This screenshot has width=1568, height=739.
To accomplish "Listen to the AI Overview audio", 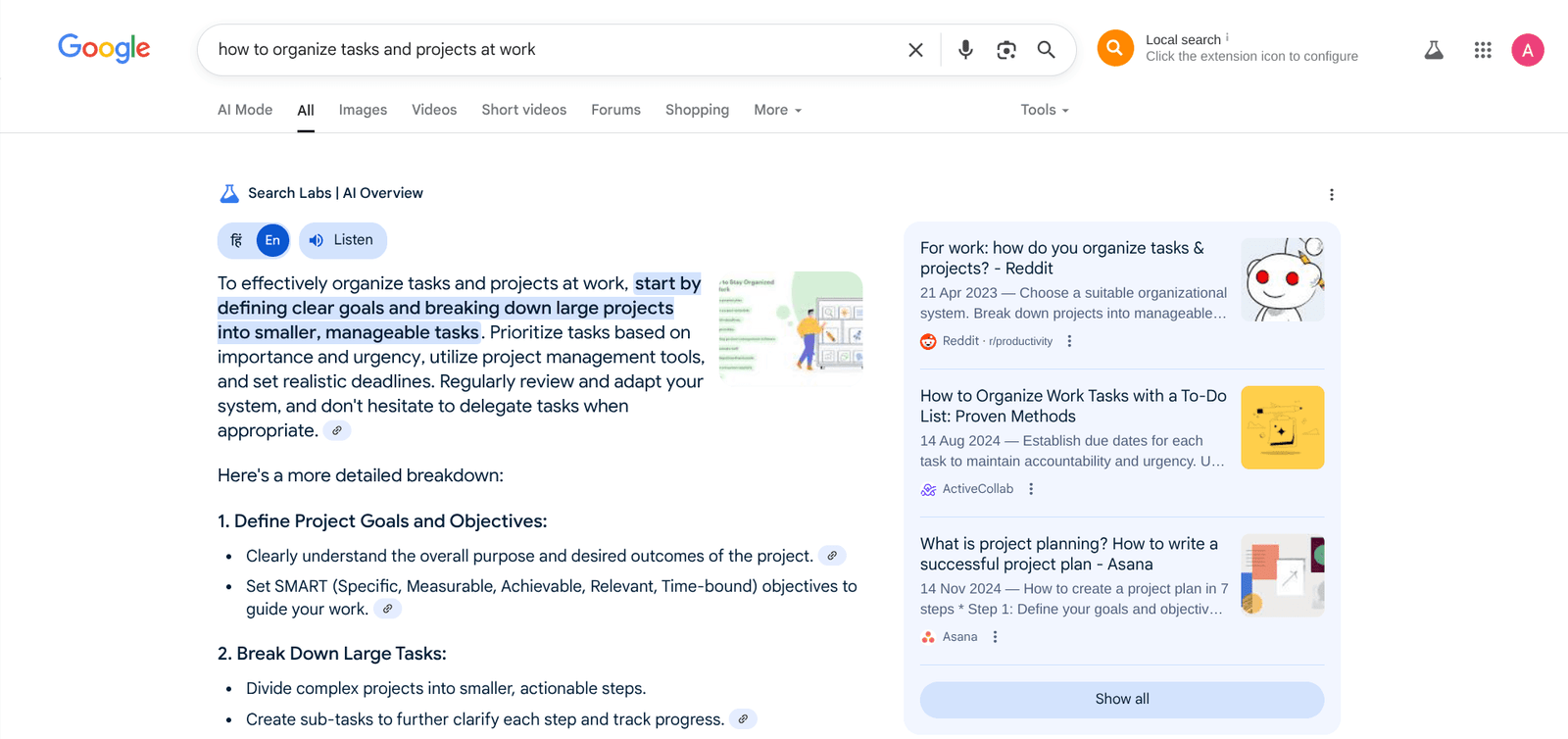I will coord(343,240).
